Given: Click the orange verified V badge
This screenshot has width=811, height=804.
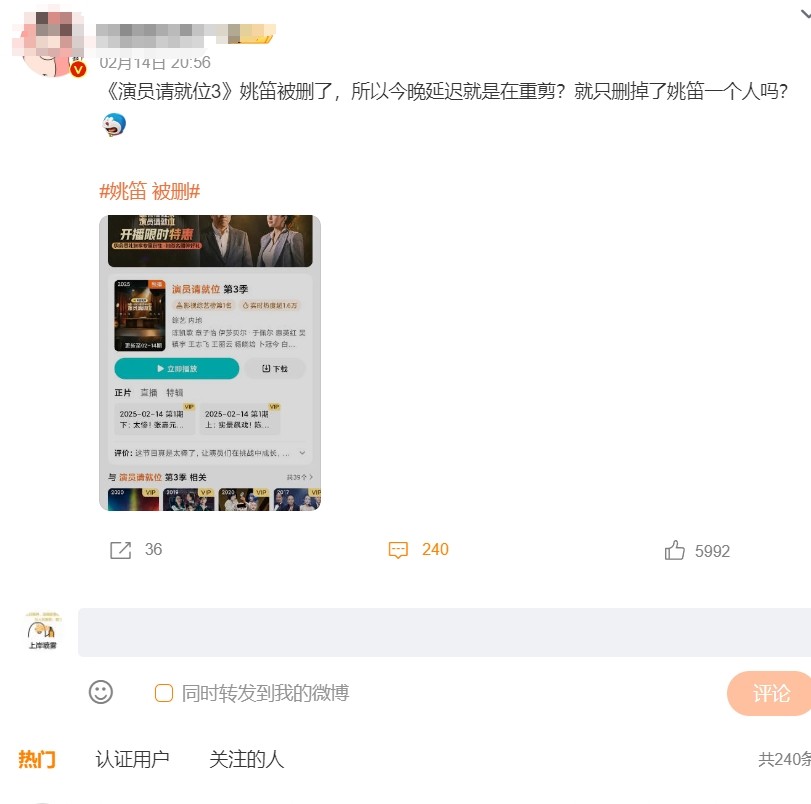Looking at the screenshot, I should point(78,69).
